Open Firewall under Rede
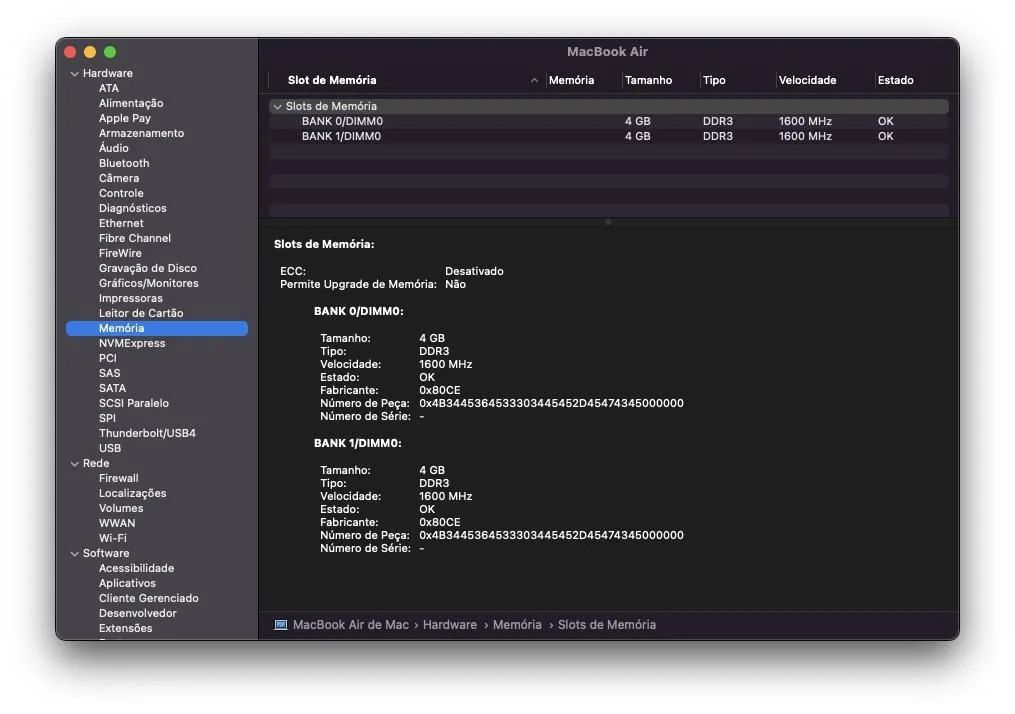 (x=118, y=478)
